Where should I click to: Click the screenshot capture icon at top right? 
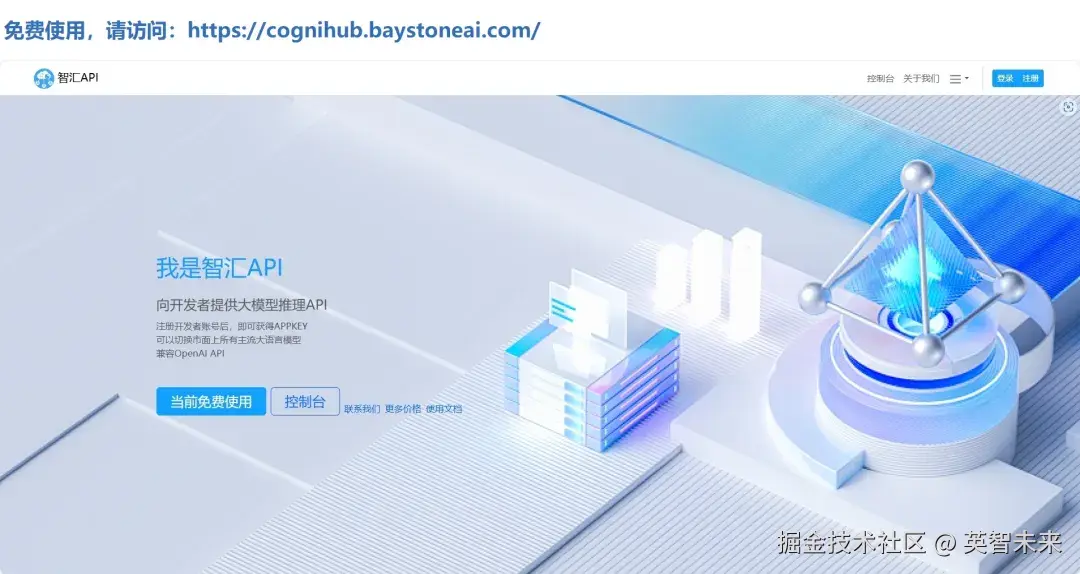coord(1068,106)
